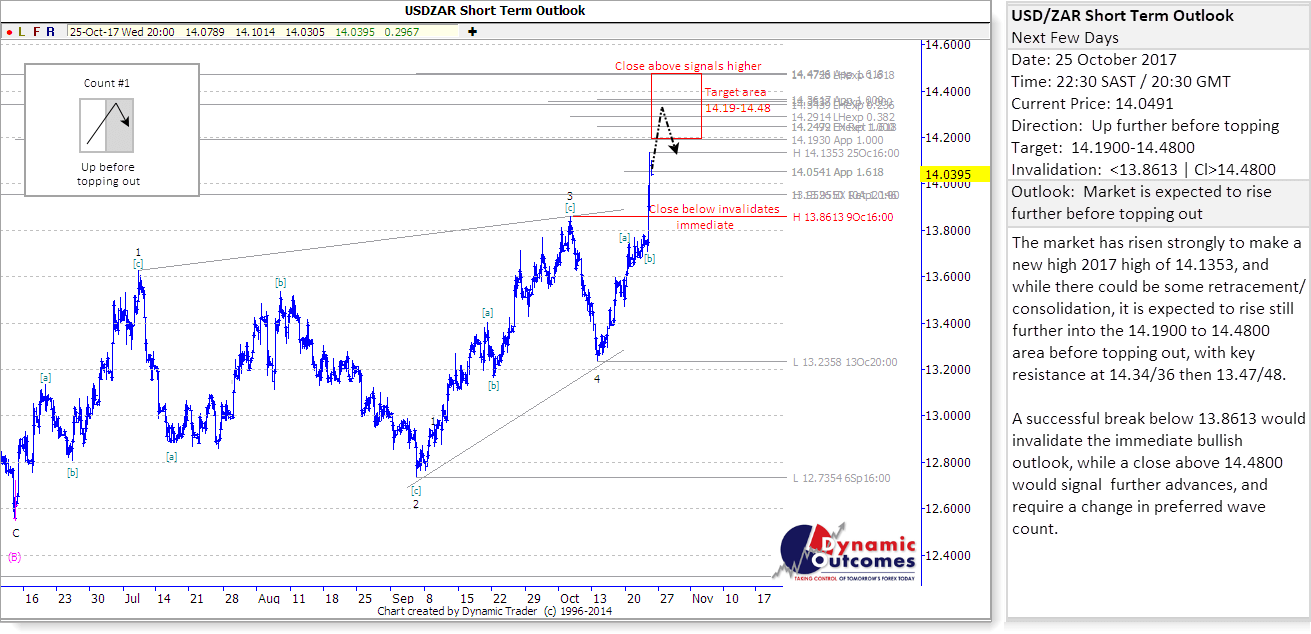Screen dimensions: 1311x634
Task: Click the 13.2000 price axis label
Action: pyautogui.click(x=948, y=370)
